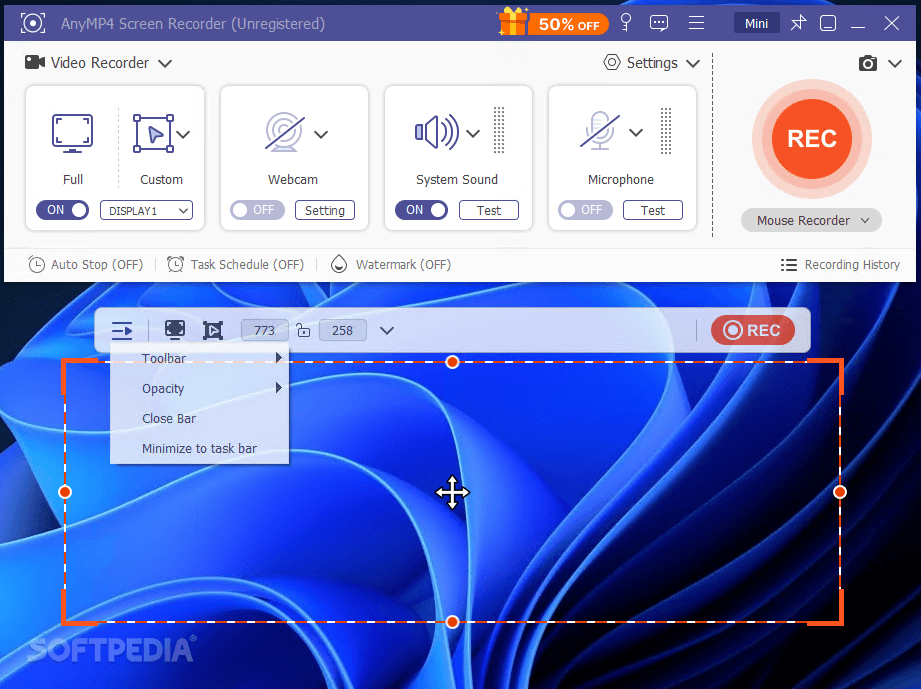The width and height of the screenshot is (921, 689).
Task: Click the bottom middle region resize handle
Action: pos(452,621)
